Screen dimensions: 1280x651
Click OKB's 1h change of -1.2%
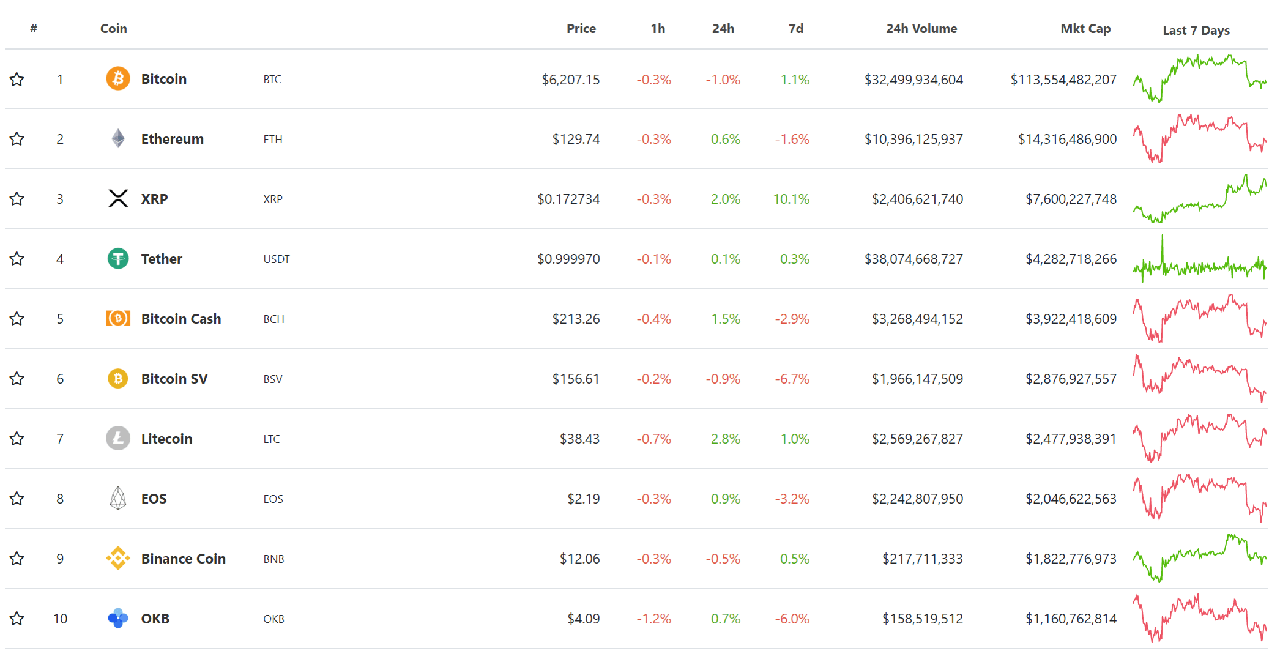point(654,619)
